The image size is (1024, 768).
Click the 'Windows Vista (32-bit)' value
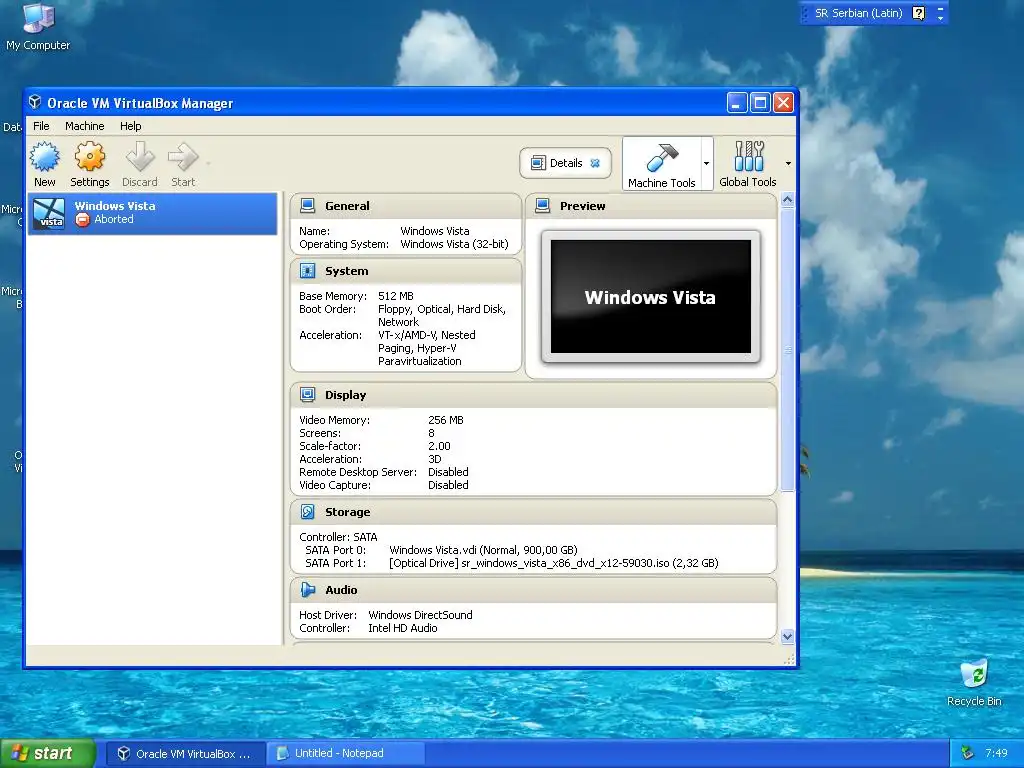pyautogui.click(x=454, y=244)
